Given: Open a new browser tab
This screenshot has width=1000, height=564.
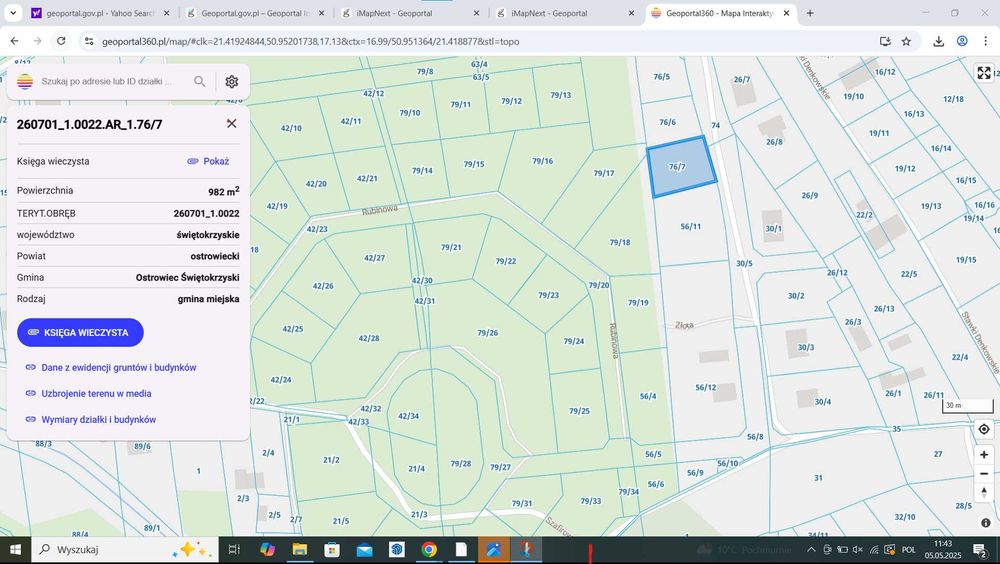Looking at the screenshot, I should pos(810,13).
